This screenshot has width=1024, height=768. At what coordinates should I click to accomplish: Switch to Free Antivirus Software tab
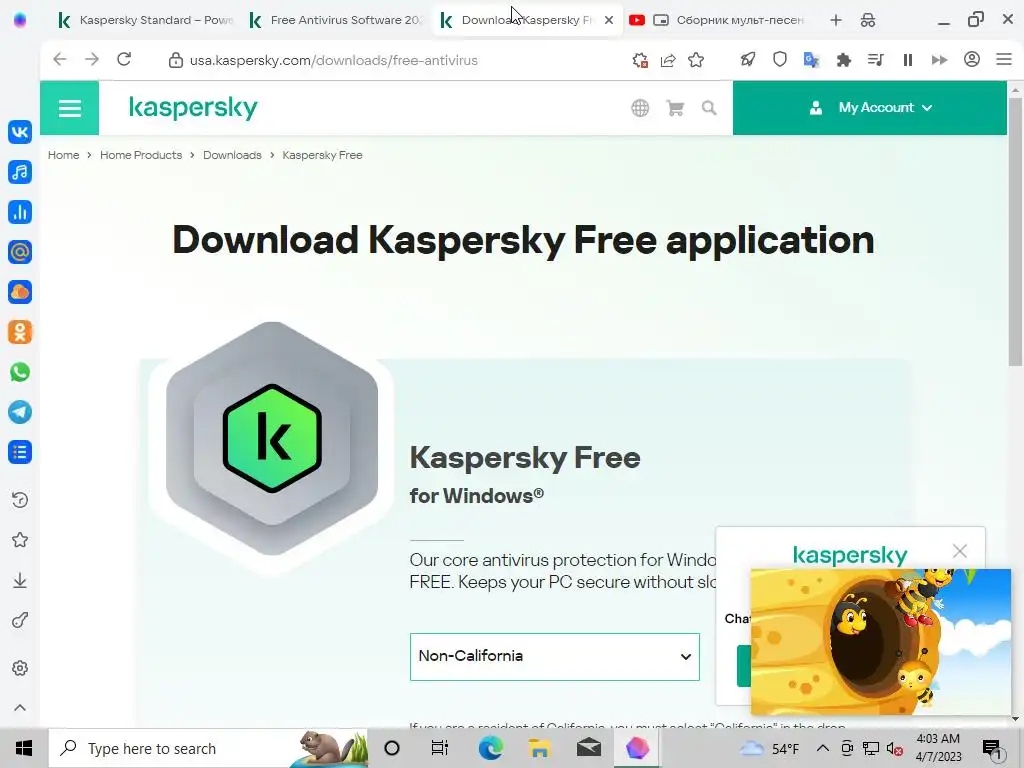[336, 20]
